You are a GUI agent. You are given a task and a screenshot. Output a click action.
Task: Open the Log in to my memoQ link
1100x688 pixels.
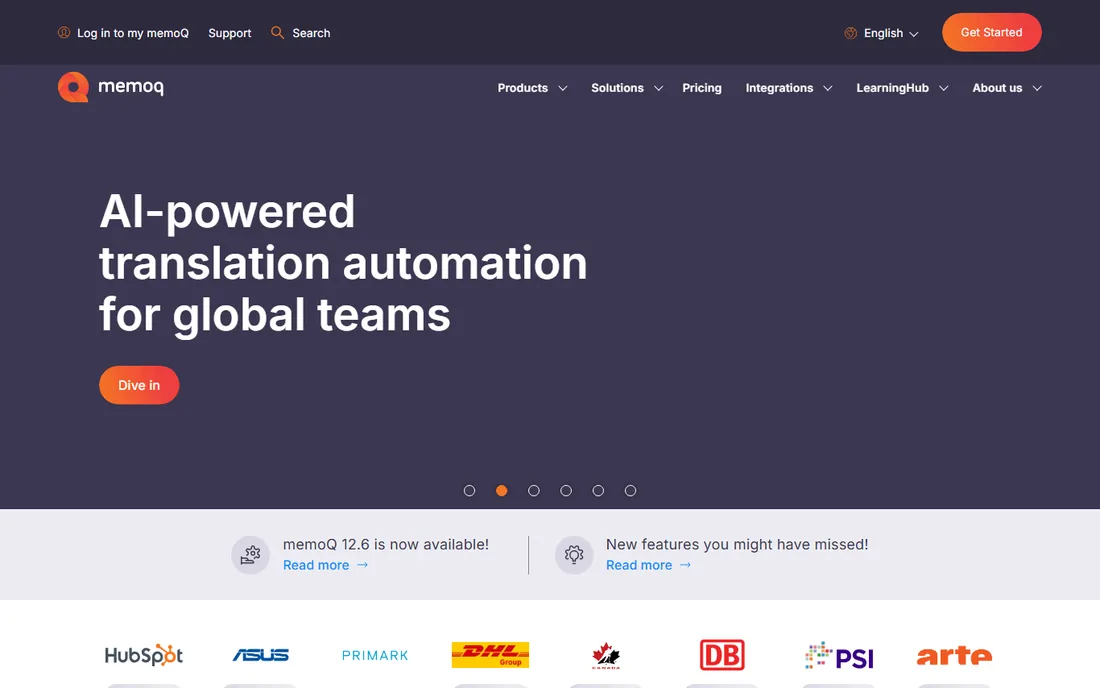(x=133, y=33)
